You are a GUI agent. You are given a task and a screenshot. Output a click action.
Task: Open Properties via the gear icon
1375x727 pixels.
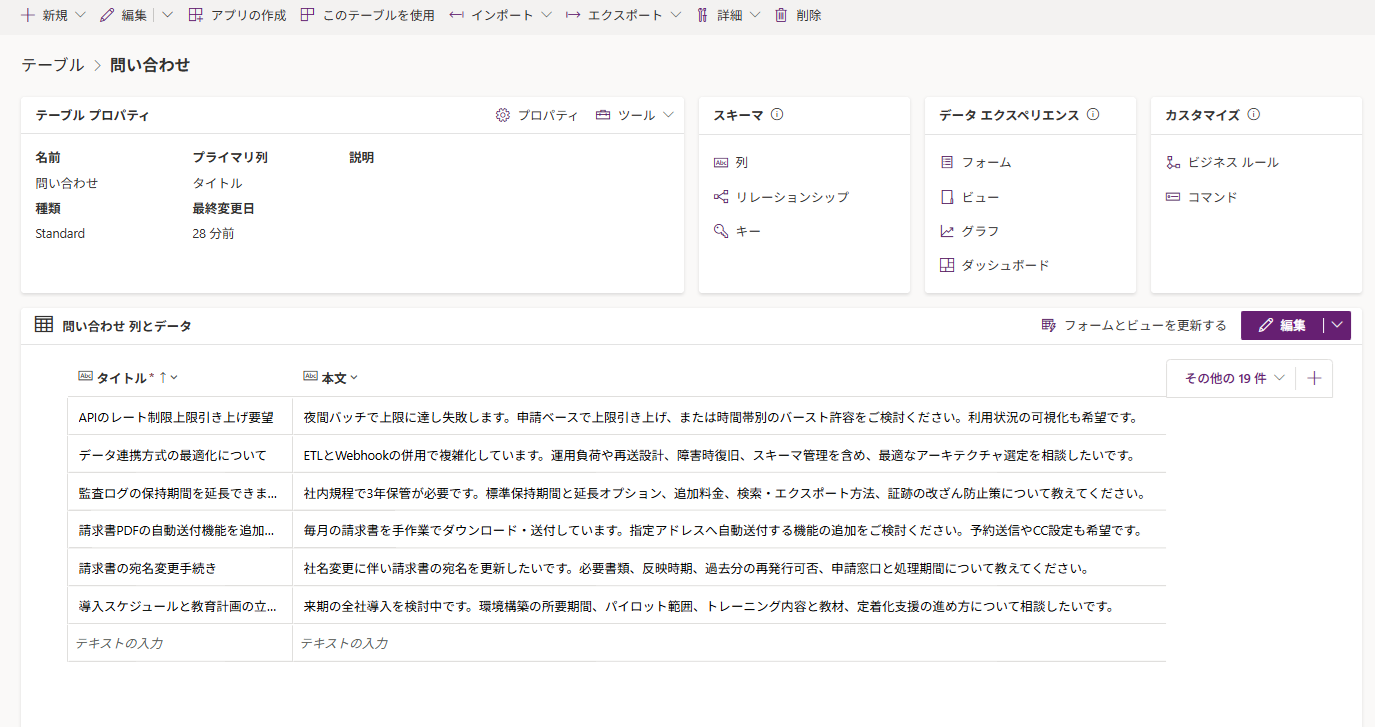pyautogui.click(x=503, y=115)
